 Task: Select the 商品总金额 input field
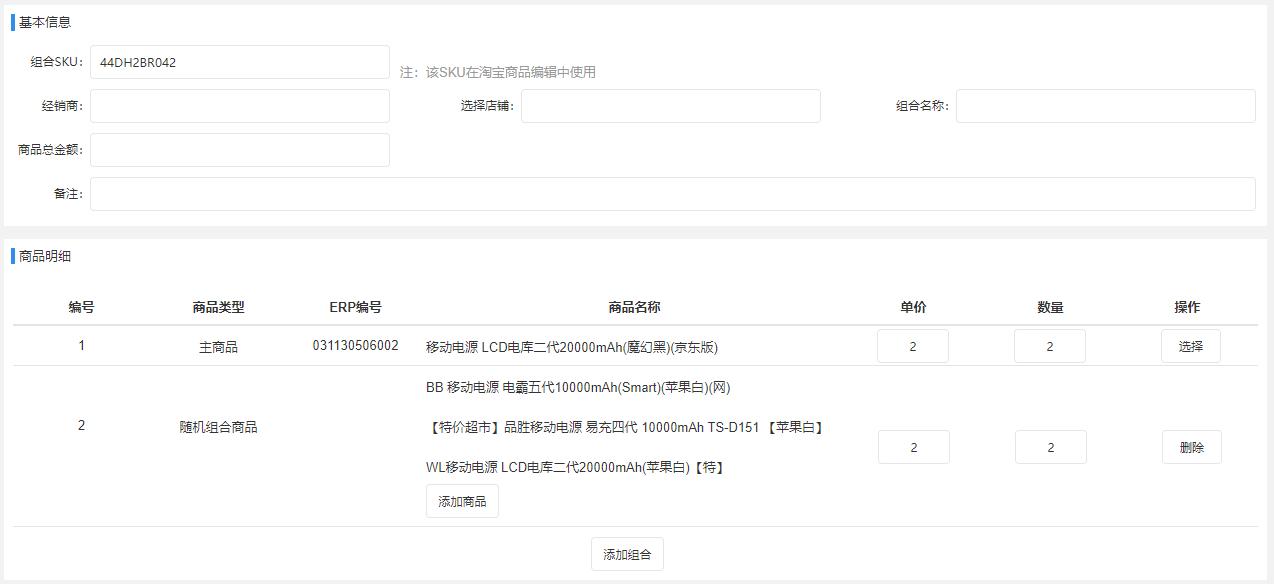tap(239, 150)
